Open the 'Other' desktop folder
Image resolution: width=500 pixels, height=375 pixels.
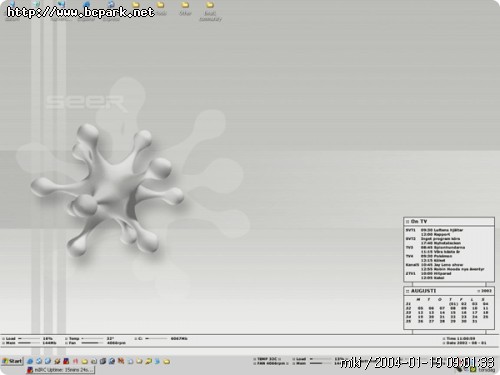(x=185, y=8)
